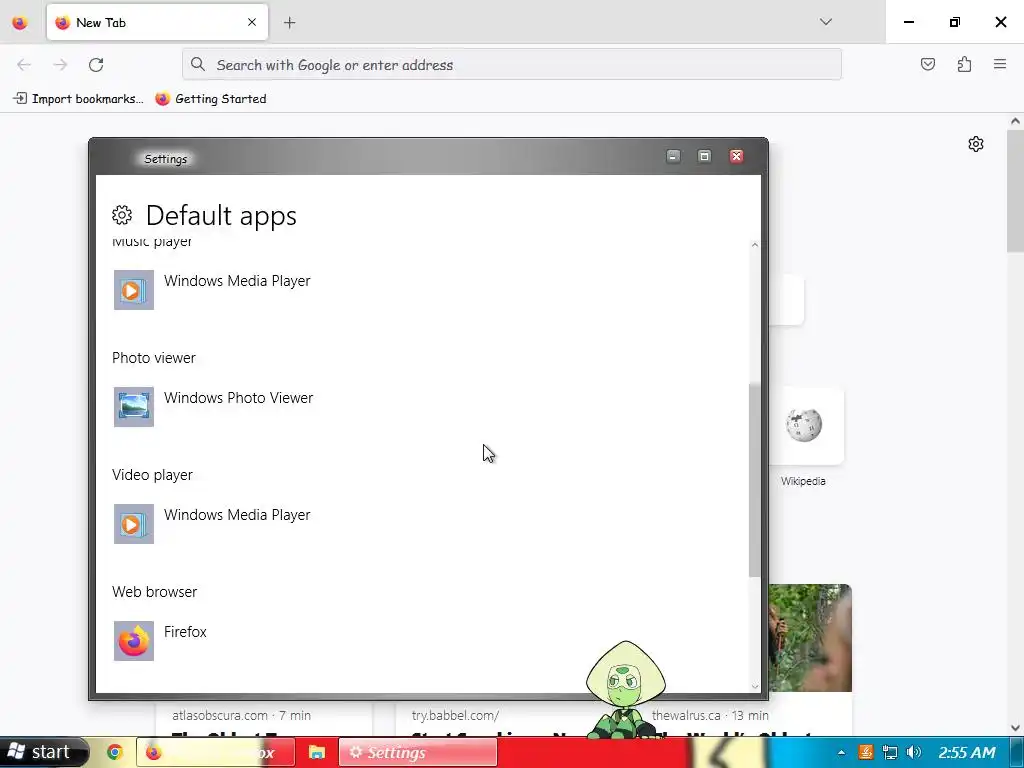This screenshot has width=1024, height=768.
Task: Expand the list all tabs chevron
Action: [x=825, y=22]
